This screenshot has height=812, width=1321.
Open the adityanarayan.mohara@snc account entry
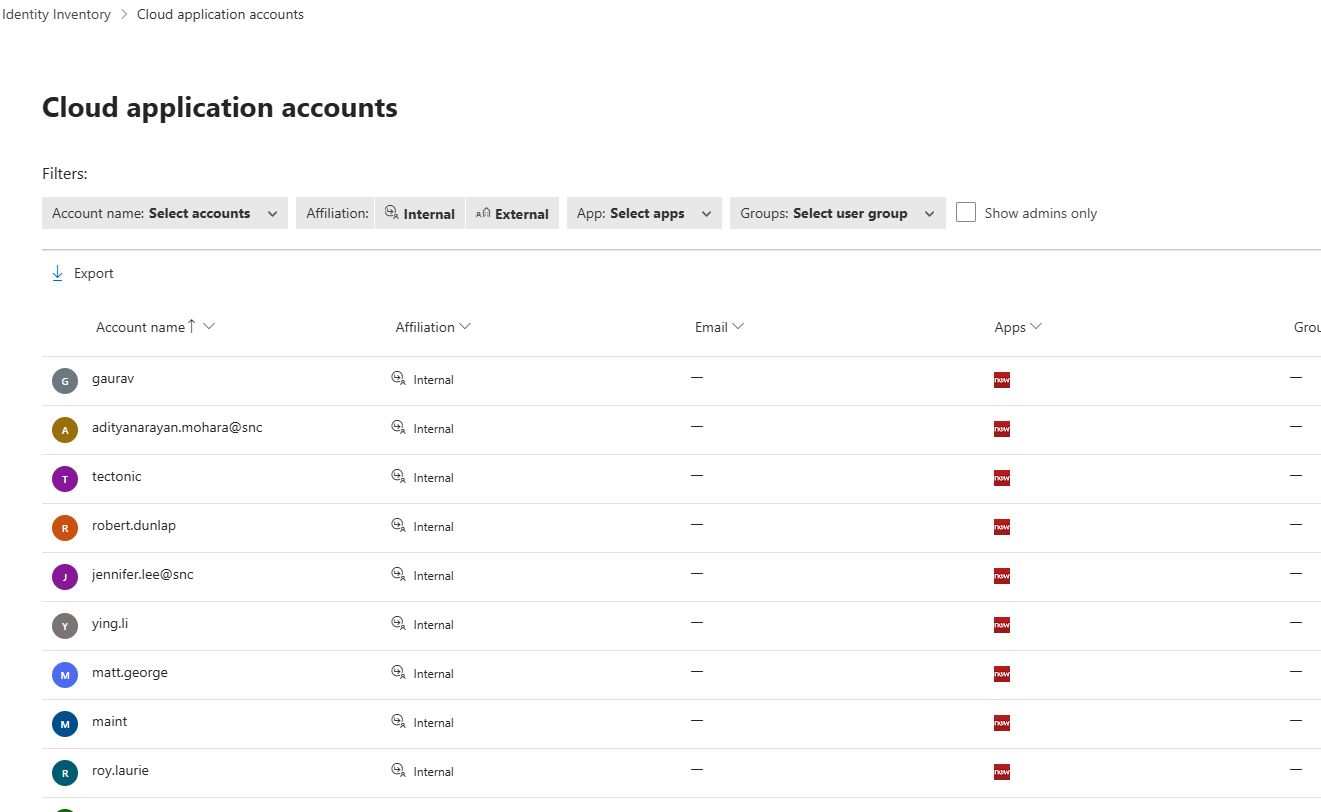tap(176, 427)
